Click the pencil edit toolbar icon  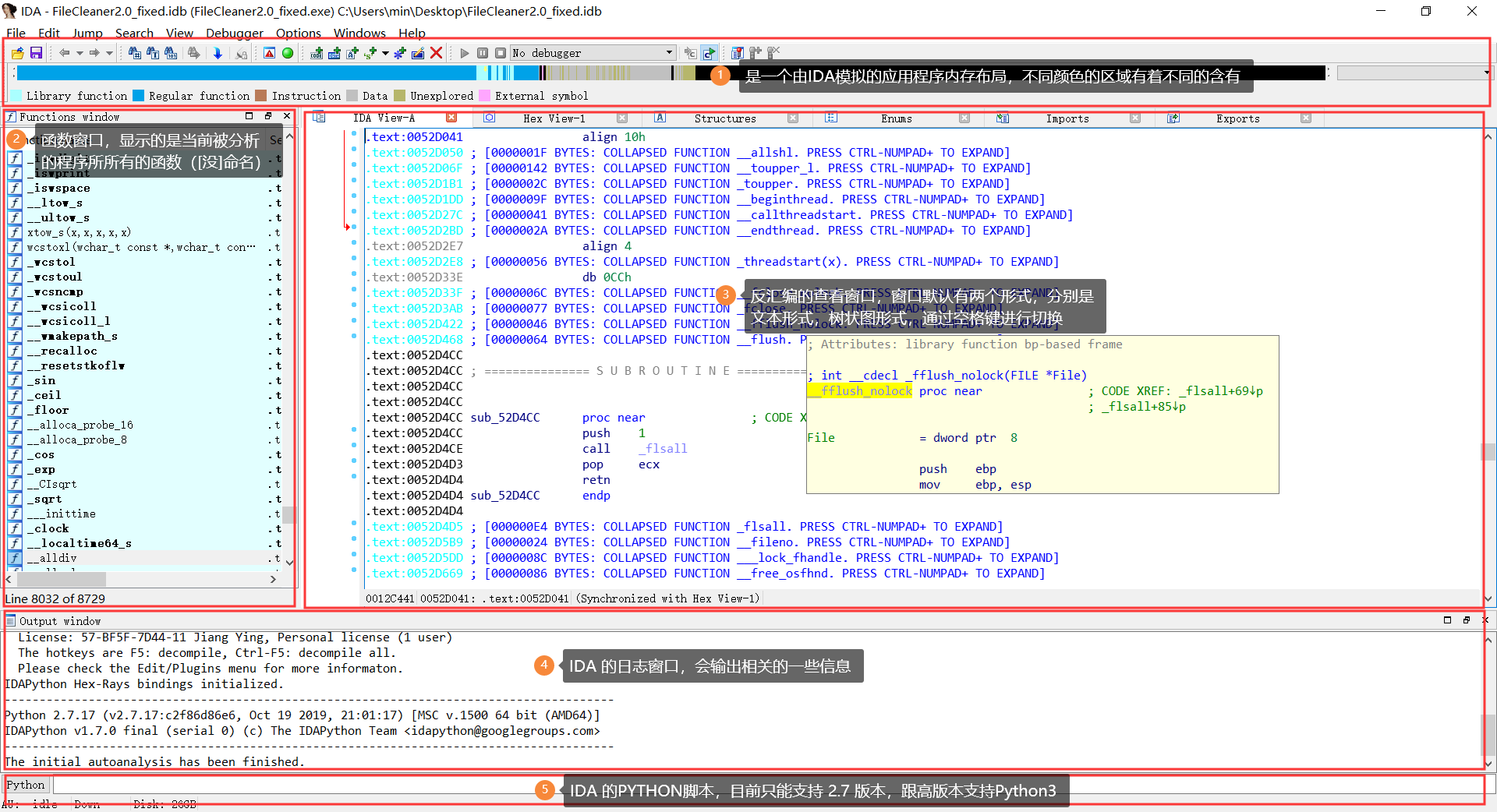[418, 53]
